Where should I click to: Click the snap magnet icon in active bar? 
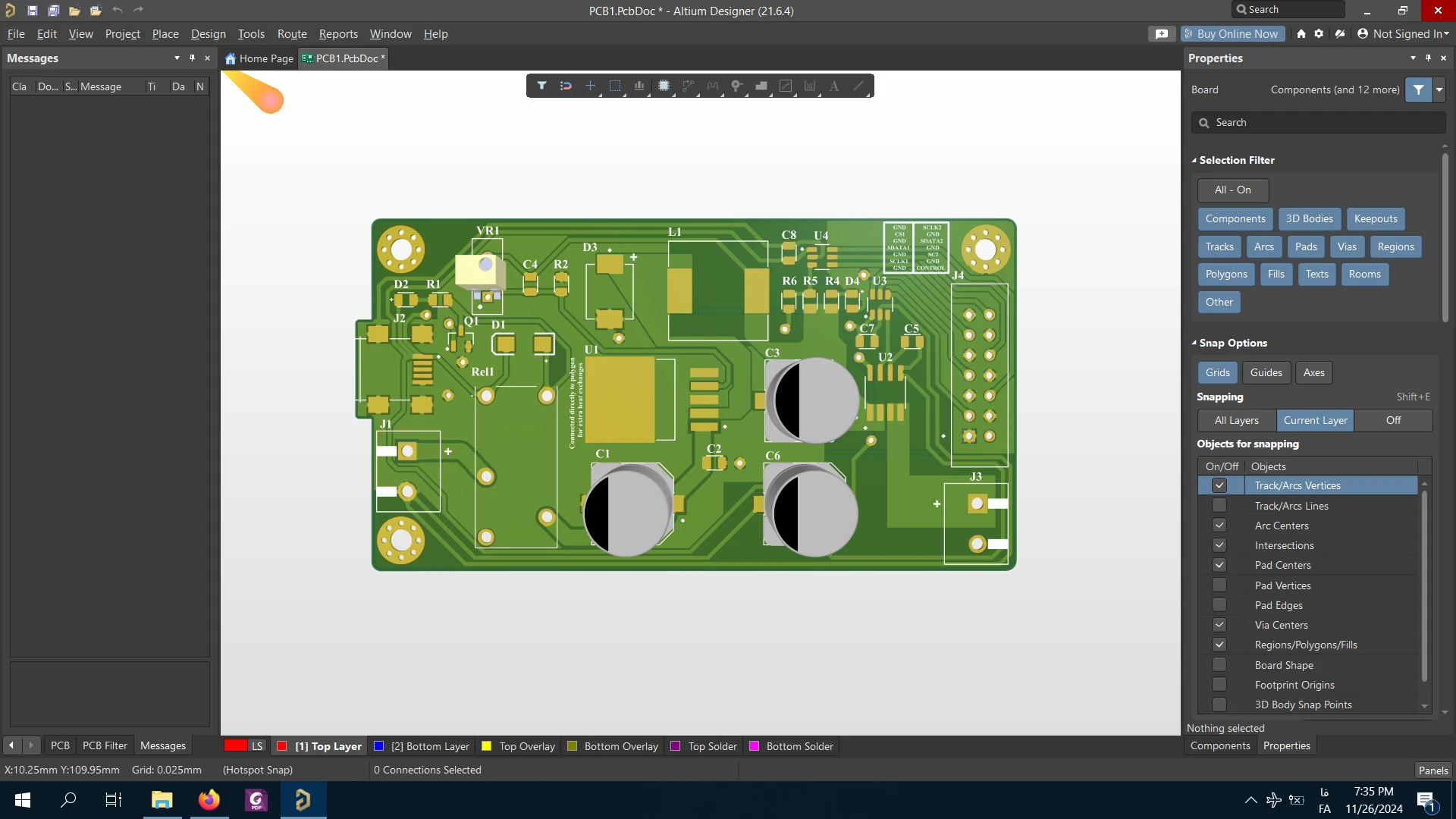[566, 86]
